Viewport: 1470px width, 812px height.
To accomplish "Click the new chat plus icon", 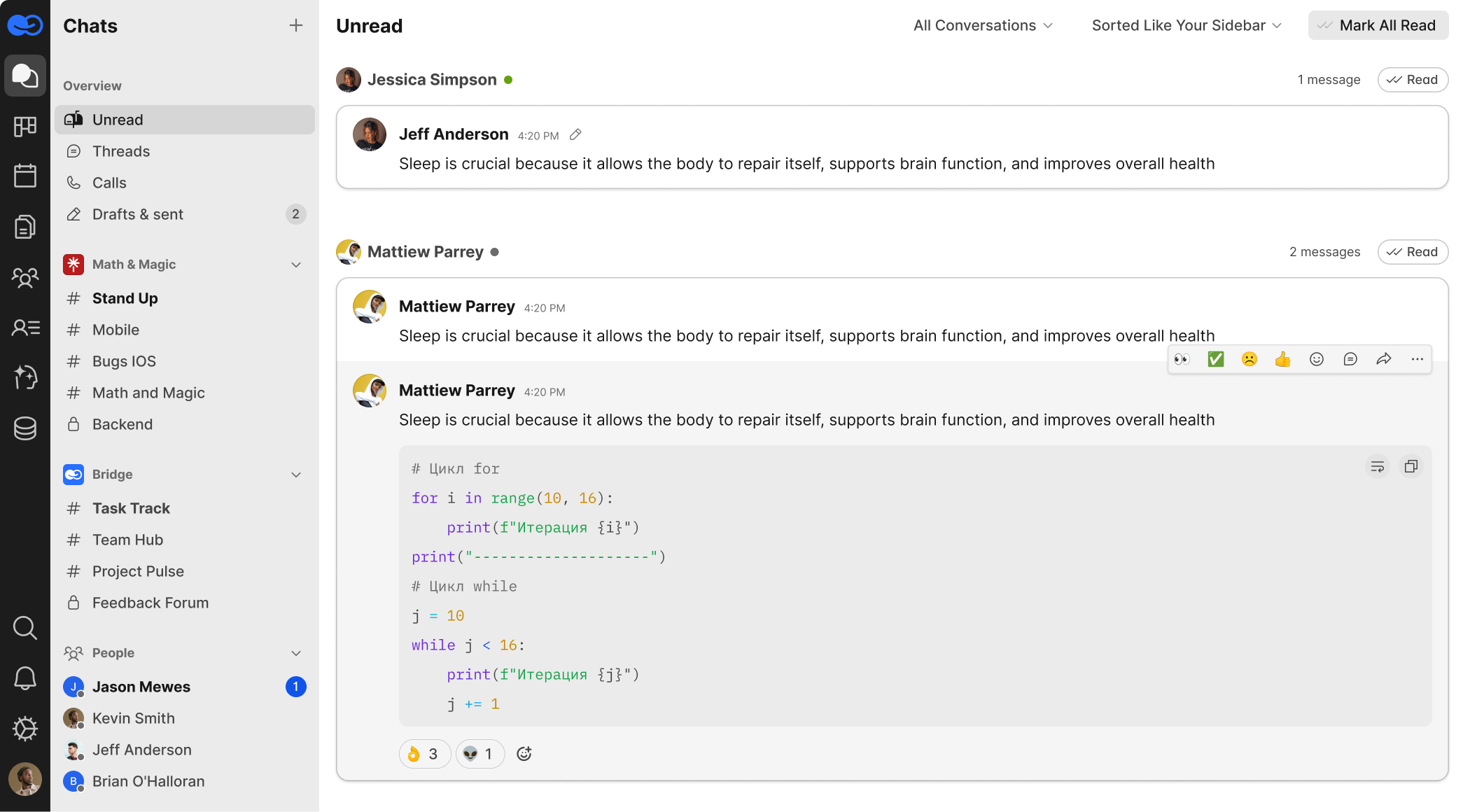I will 296,26.
